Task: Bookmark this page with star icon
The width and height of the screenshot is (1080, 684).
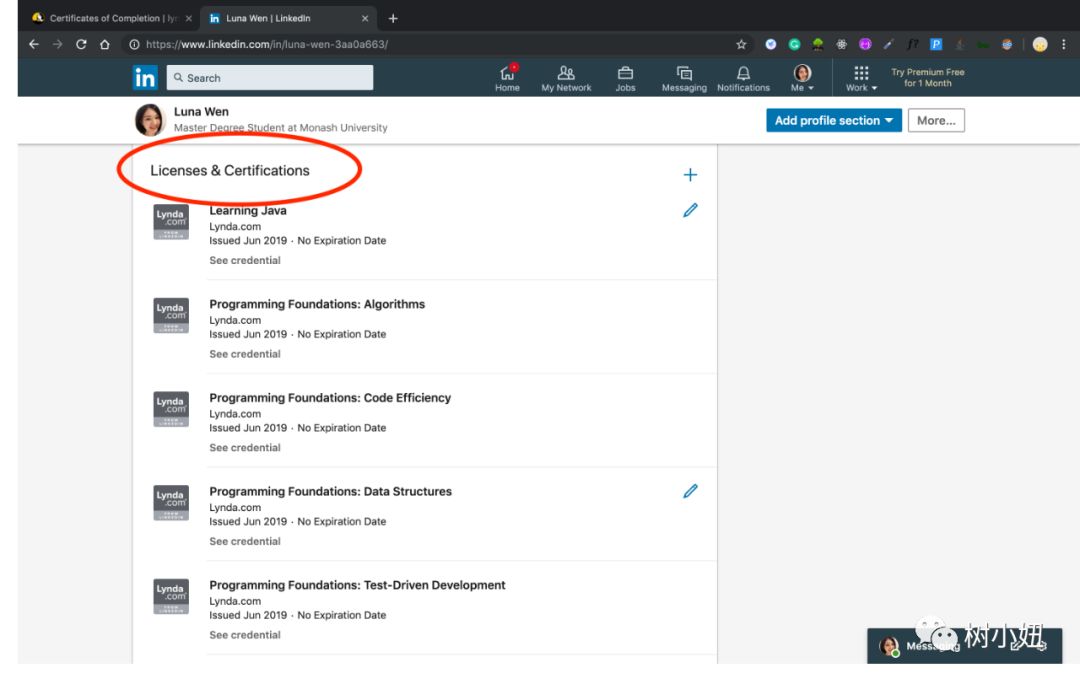Action: pyautogui.click(x=741, y=44)
